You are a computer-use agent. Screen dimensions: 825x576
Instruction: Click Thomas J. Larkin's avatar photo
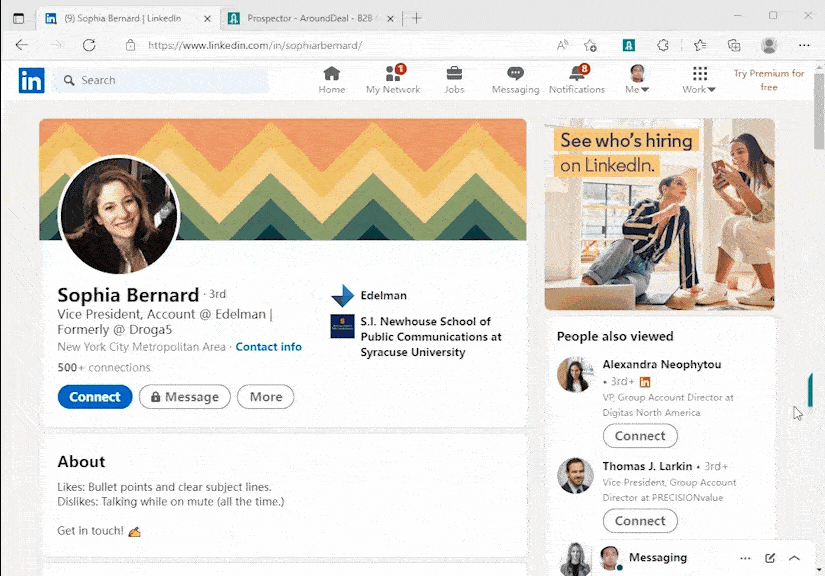[x=575, y=476]
